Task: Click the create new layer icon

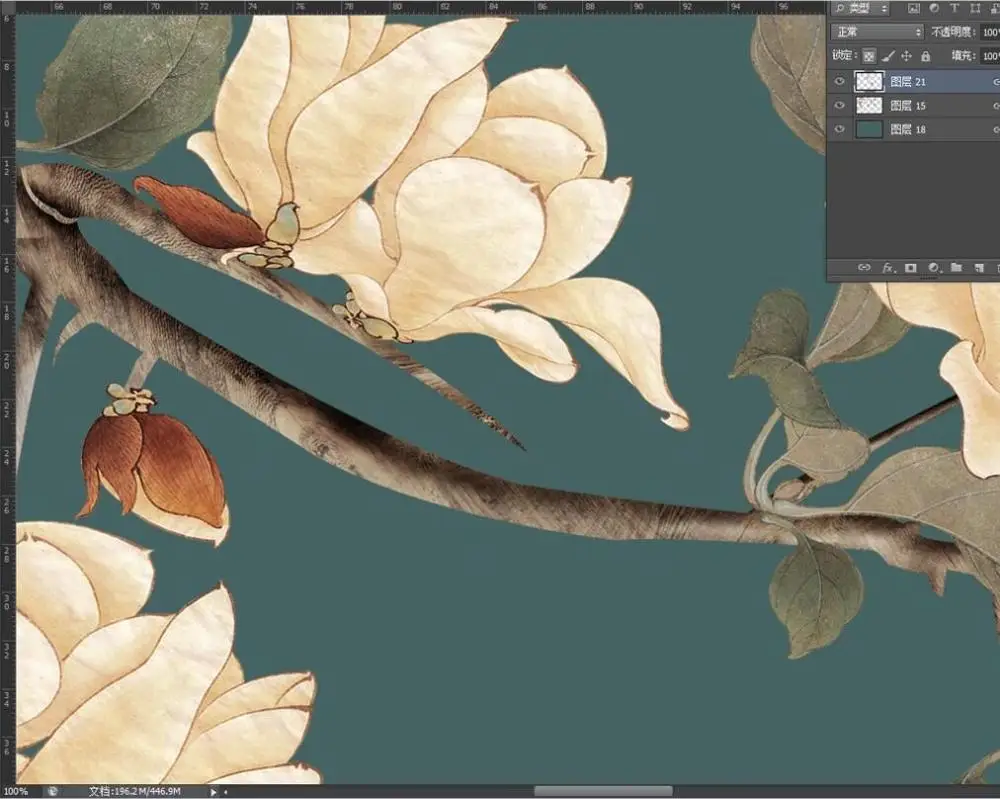Action: [979, 268]
